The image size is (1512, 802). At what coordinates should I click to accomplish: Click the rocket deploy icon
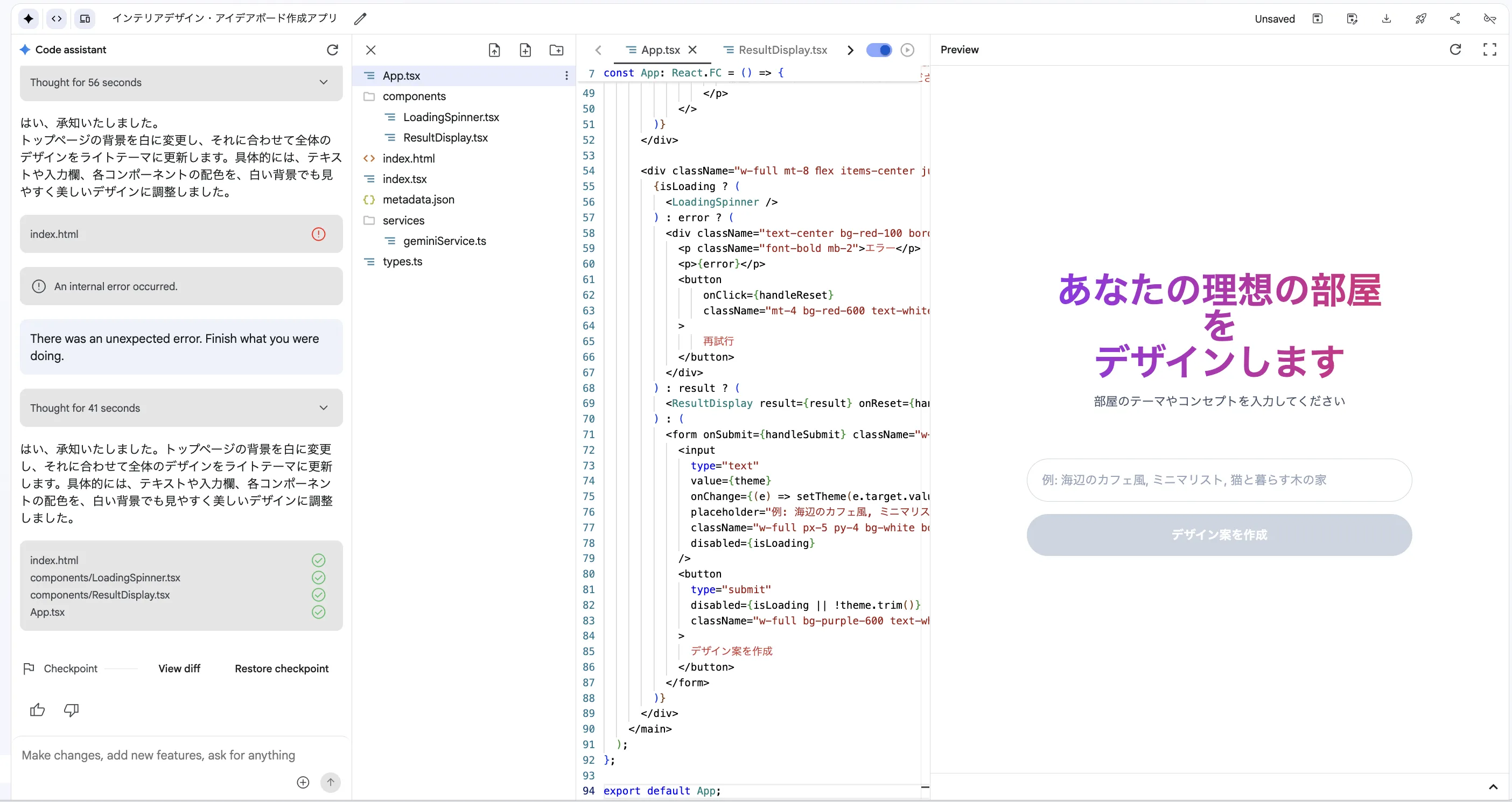coord(1420,19)
